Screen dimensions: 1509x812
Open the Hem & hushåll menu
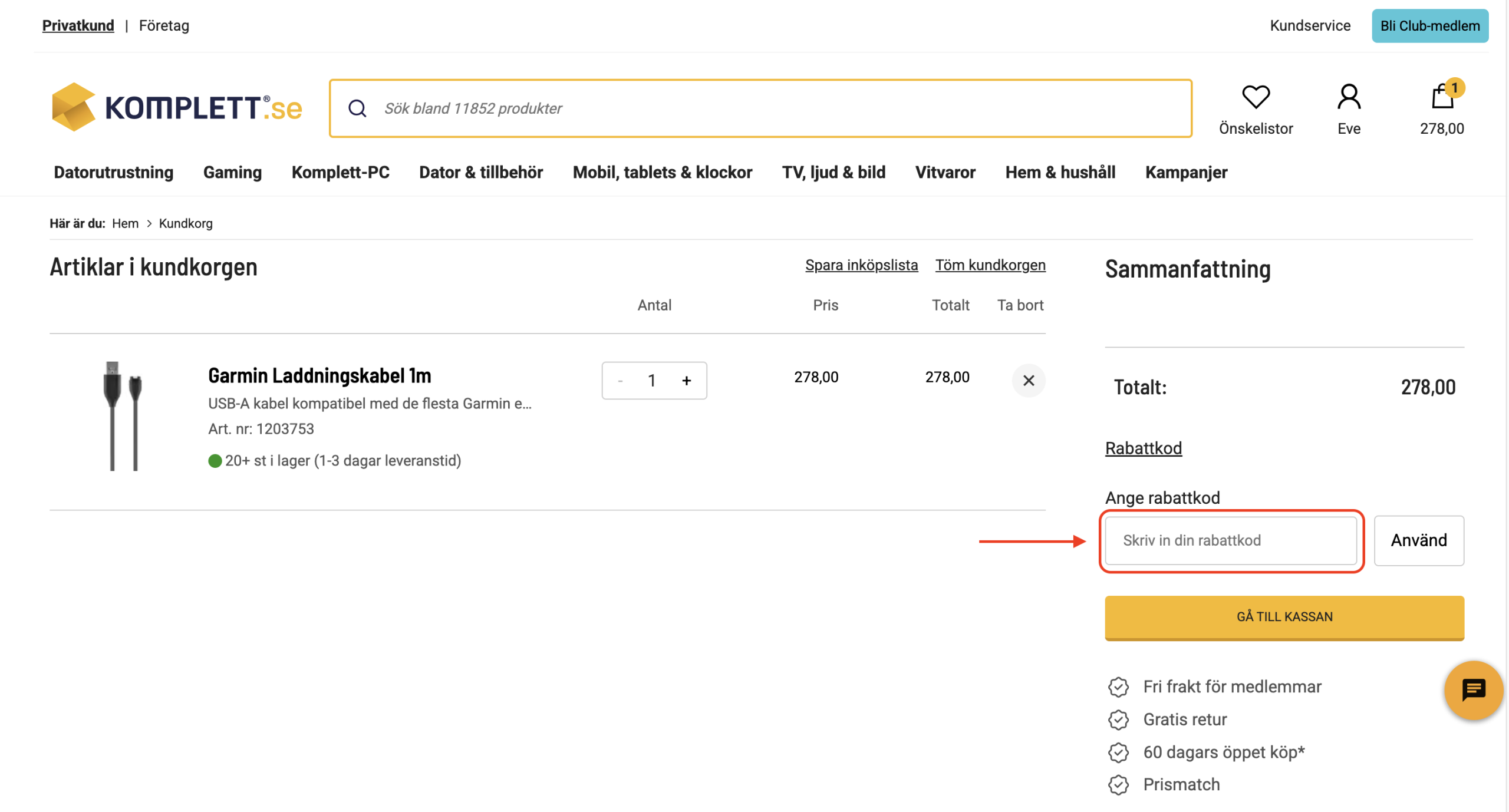1060,173
